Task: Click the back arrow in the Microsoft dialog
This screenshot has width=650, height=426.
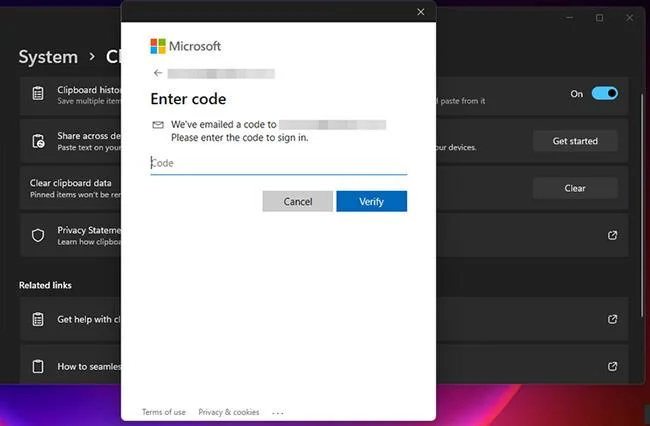Action: click(158, 73)
